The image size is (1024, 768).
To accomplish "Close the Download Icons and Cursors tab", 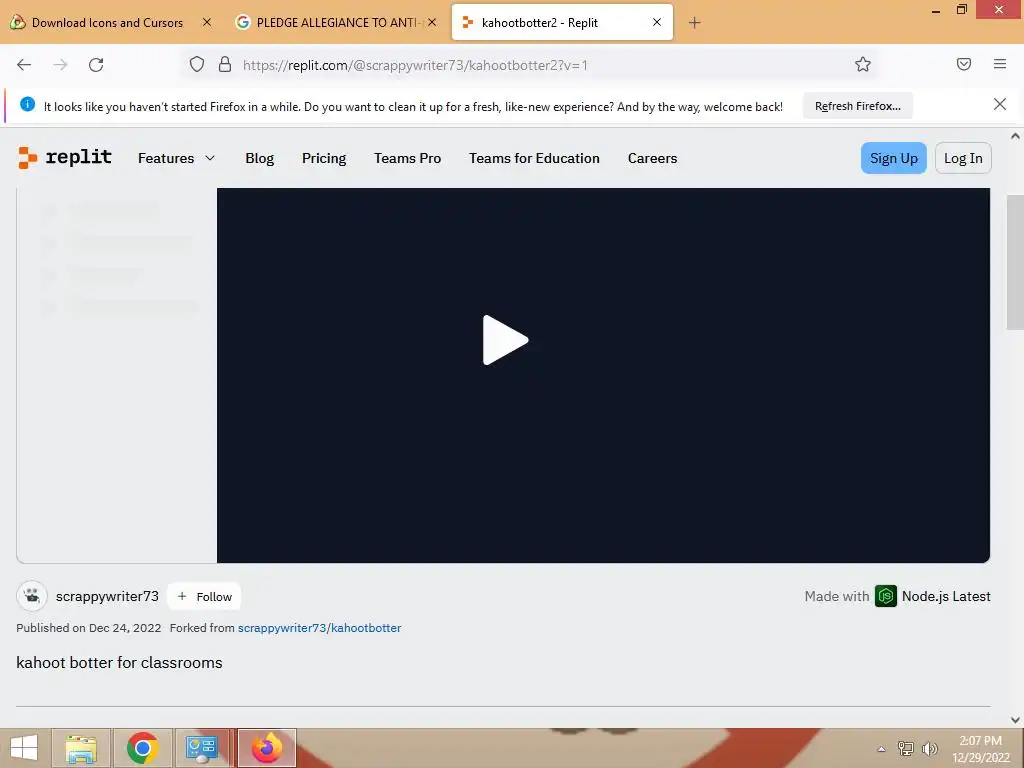I will [206, 22].
